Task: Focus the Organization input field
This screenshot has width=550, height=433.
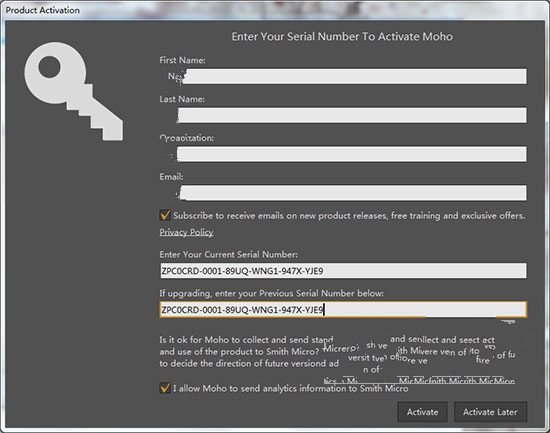Action: coord(343,154)
